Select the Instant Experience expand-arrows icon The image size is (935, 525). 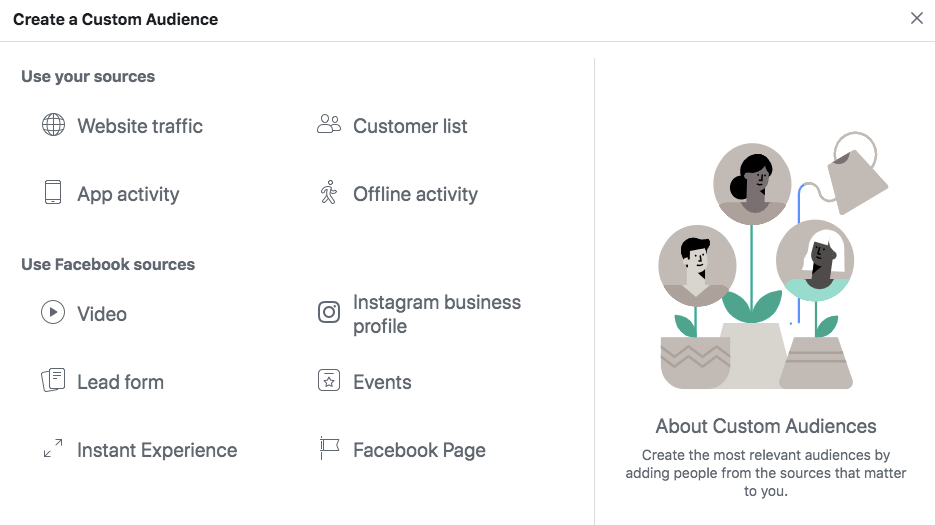[53, 449]
